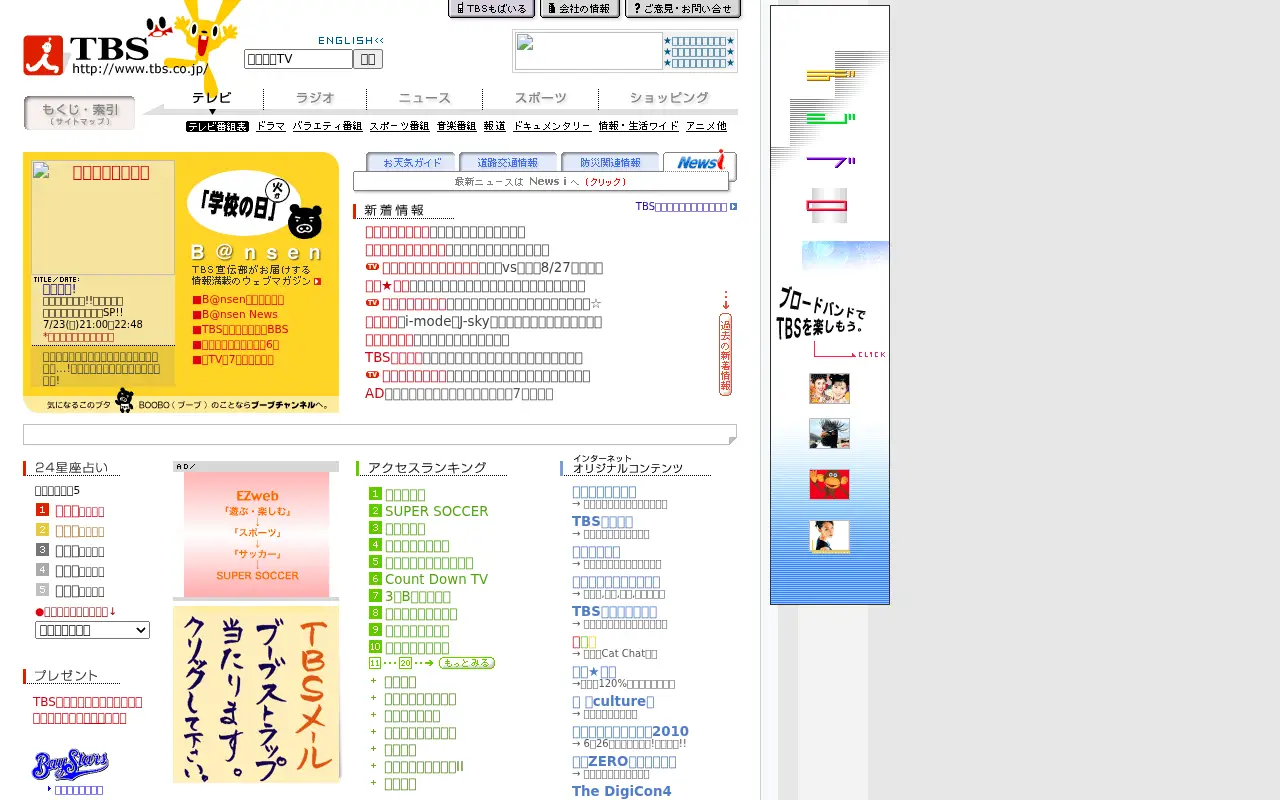Open the horoscope selection dropdown
This screenshot has height=800, width=1280.
92,630
